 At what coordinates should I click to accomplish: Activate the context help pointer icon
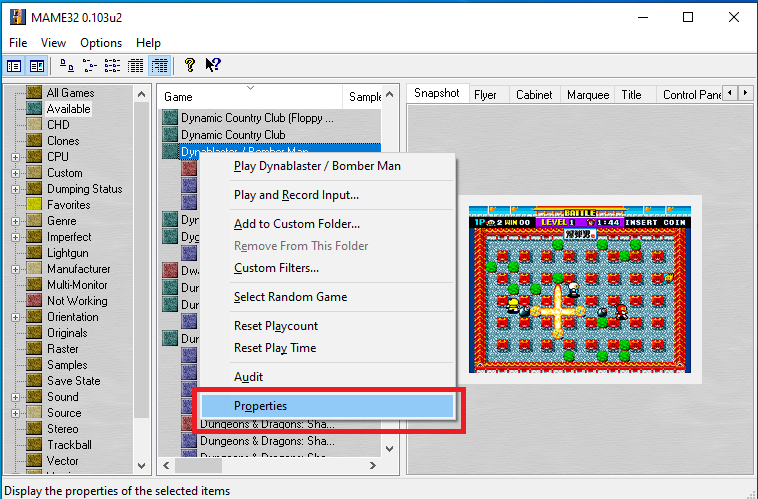coord(213,65)
